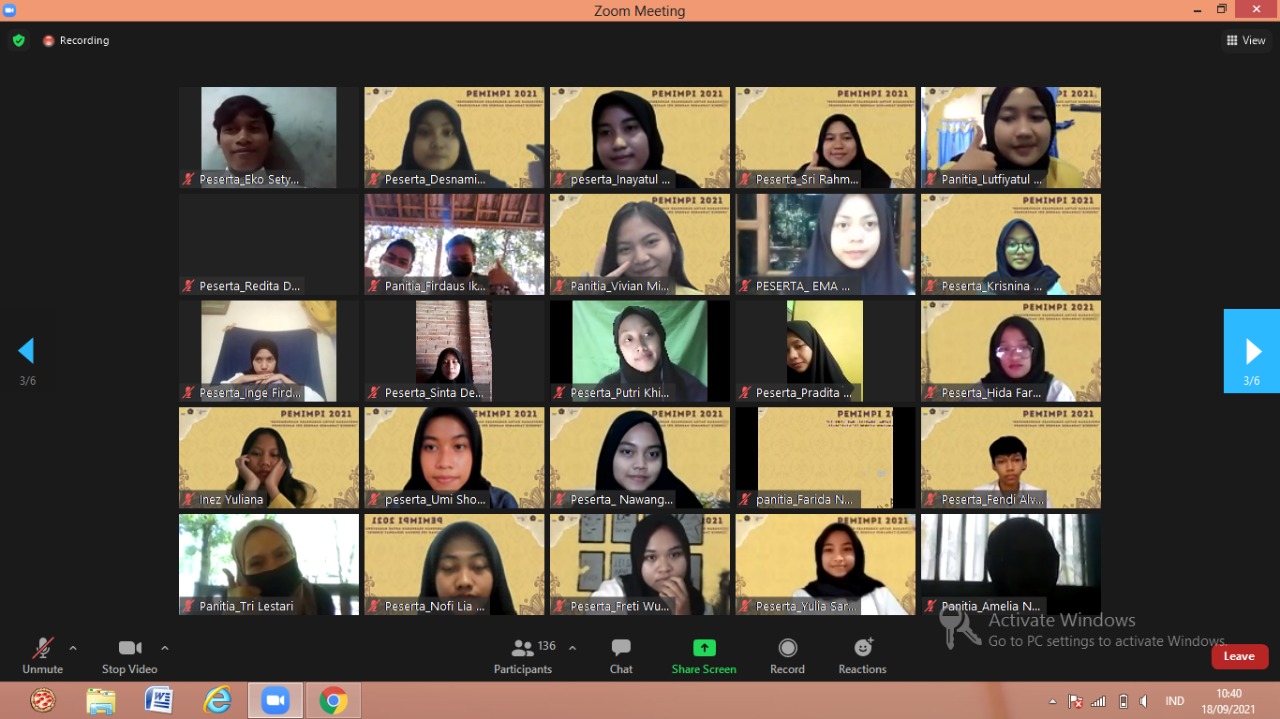Go to next gallery page arrow
1280x719 pixels.
coord(1252,351)
